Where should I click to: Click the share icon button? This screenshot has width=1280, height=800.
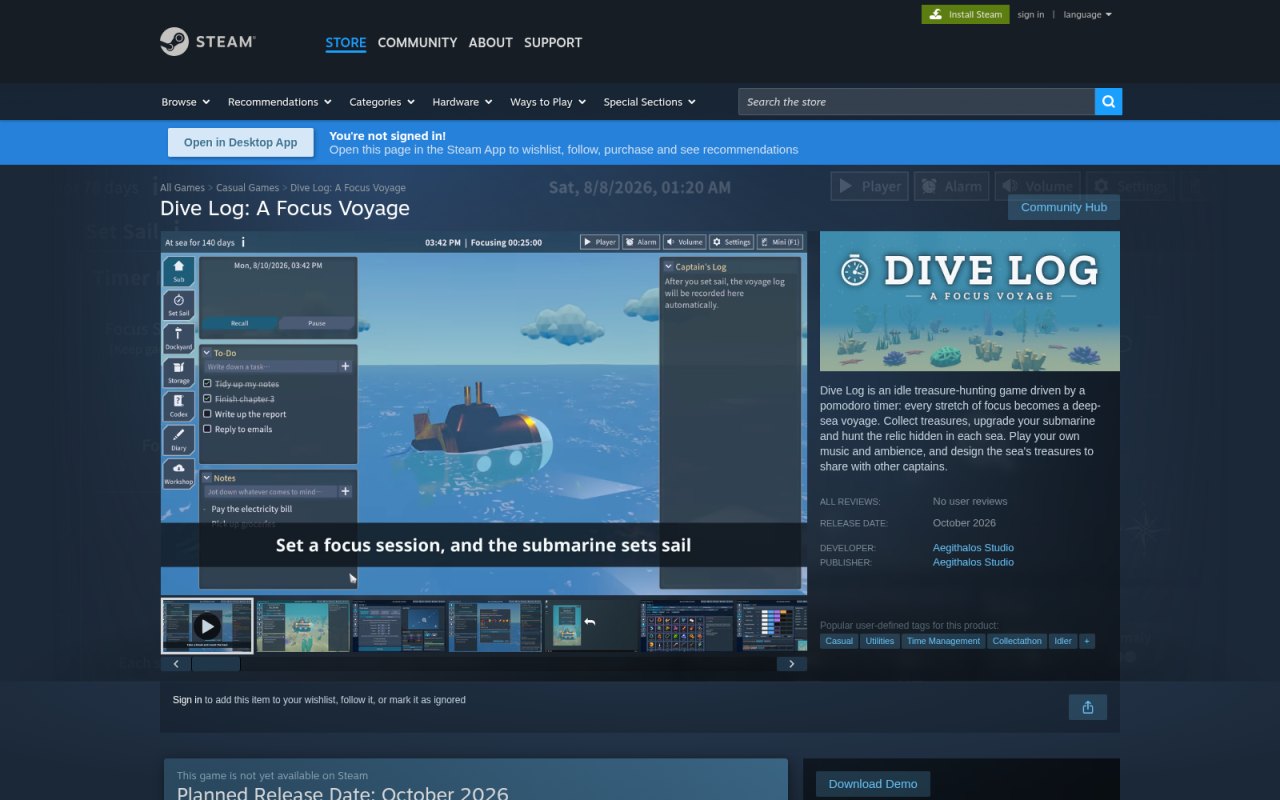pos(1088,707)
